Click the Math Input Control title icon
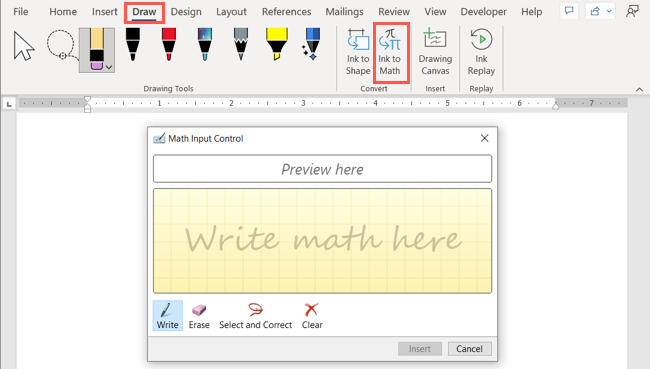This screenshot has width=650, height=369. tap(159, 138)
